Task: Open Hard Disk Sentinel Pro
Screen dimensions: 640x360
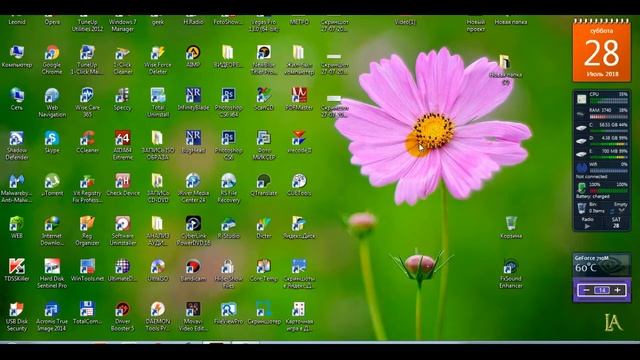Action: pos(52,274)
